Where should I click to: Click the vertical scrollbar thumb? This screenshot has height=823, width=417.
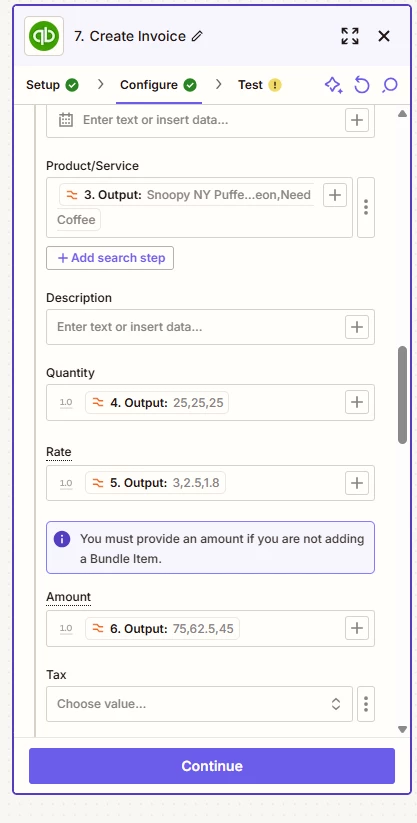[x=403, y=395]
